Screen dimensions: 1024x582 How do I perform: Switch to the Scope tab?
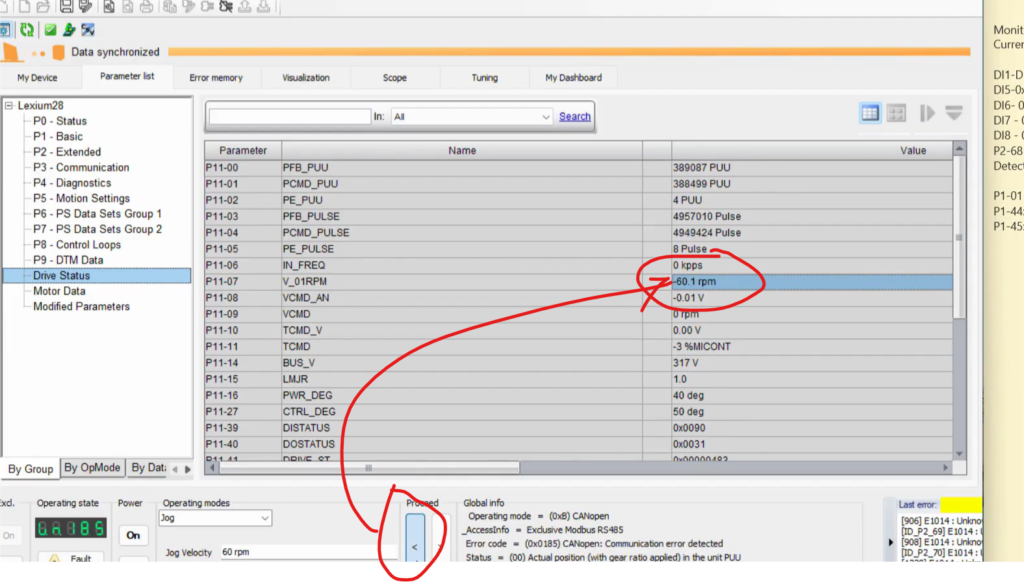[x=394, y=78]
